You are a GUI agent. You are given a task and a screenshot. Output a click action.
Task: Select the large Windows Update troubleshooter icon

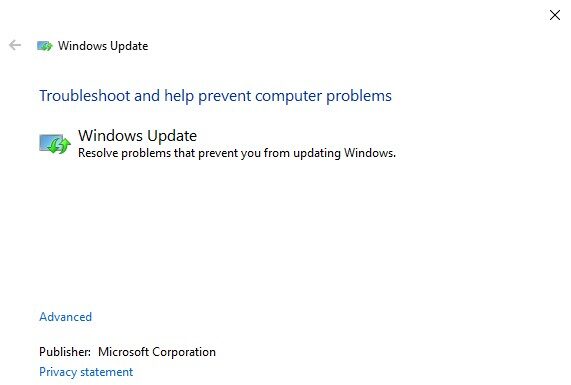(55, 144)
